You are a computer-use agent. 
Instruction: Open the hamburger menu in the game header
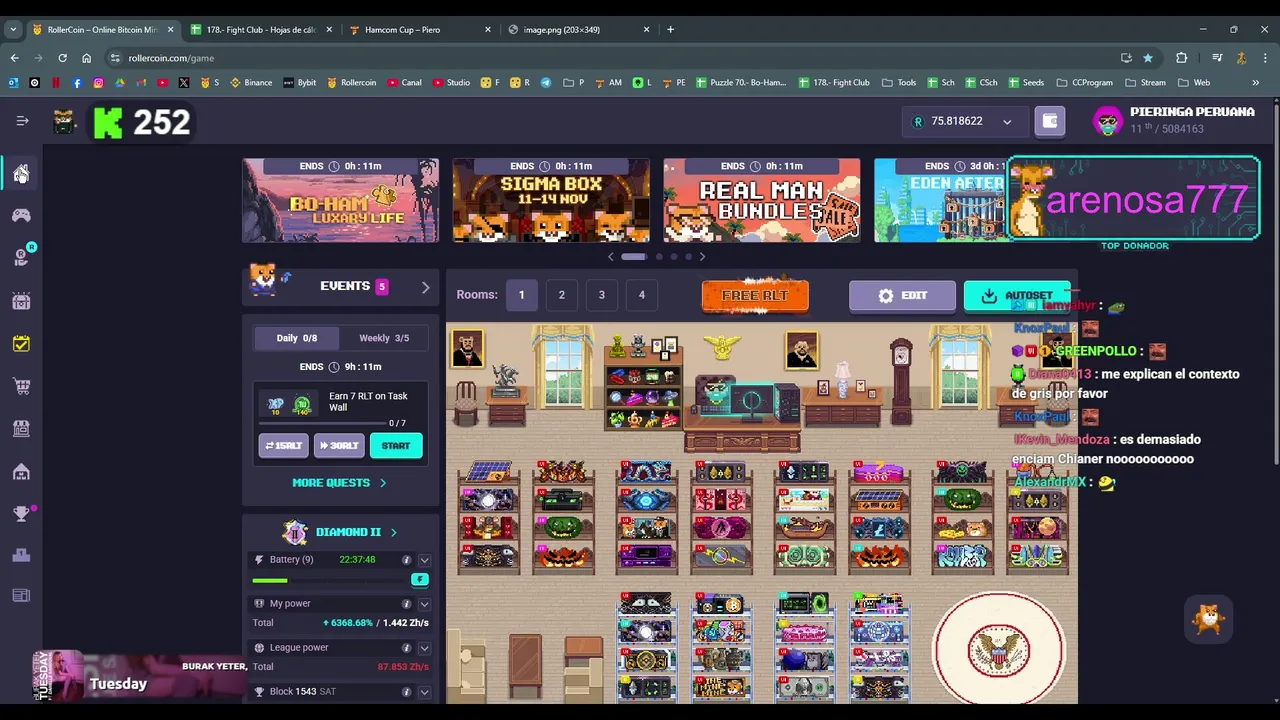[22, 121]
